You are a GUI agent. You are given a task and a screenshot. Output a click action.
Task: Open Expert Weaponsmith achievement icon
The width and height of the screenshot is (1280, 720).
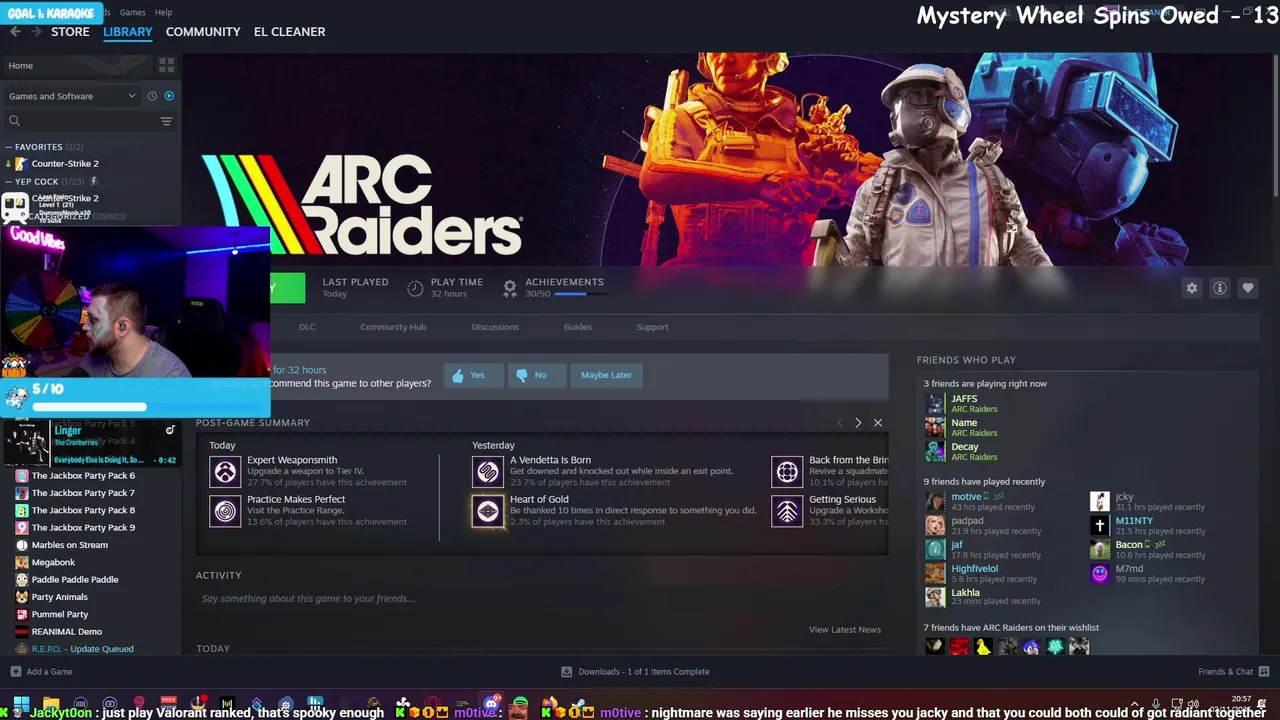tap(225, 471)
